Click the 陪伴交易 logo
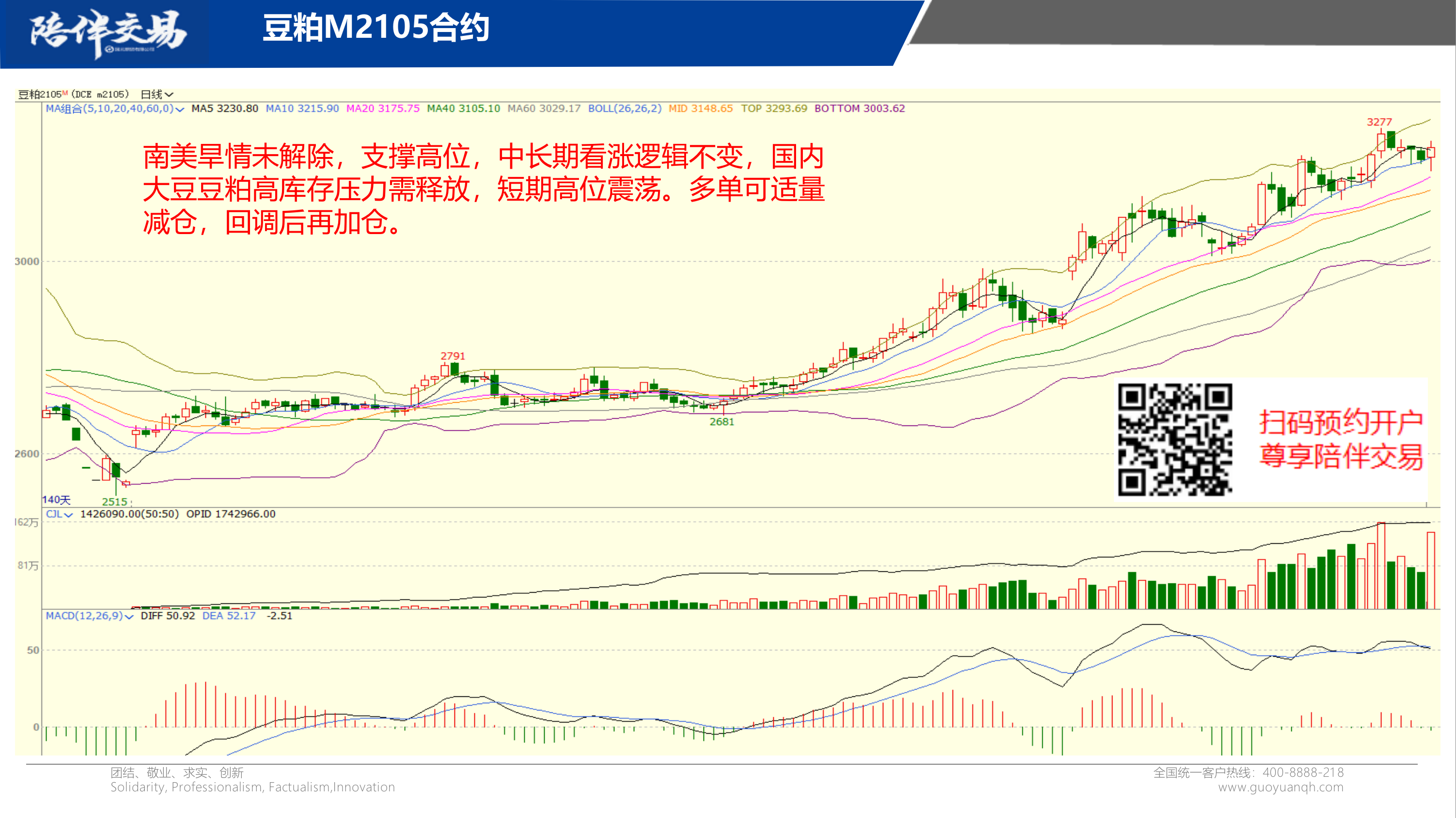This screenshot has height=818, width=1456. [108, 33]
